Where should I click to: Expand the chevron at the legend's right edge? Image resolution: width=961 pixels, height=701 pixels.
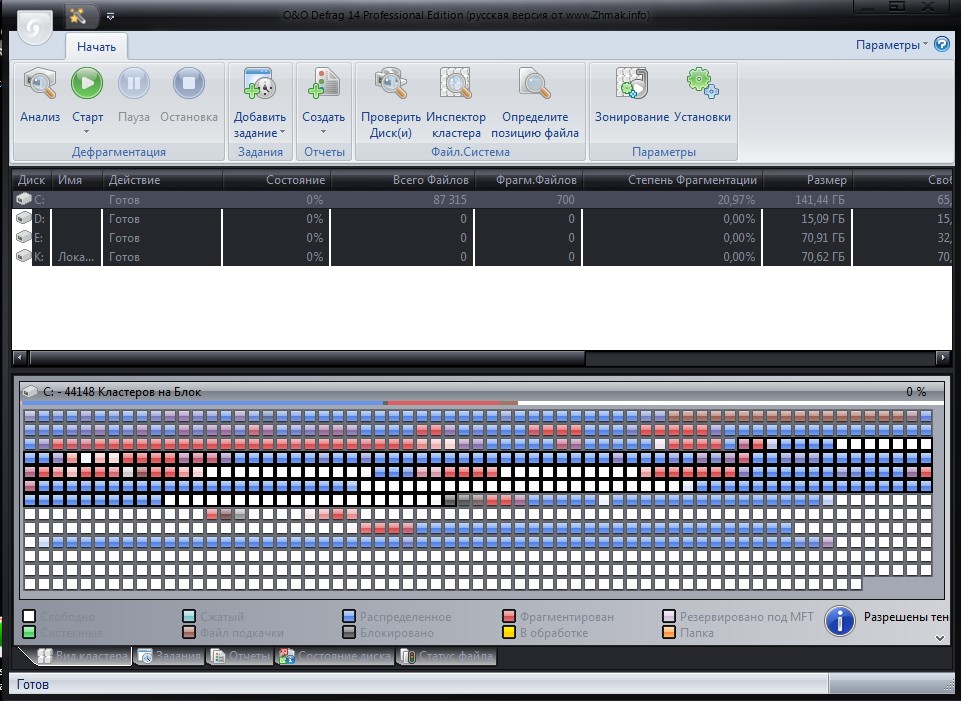(940, 638)
